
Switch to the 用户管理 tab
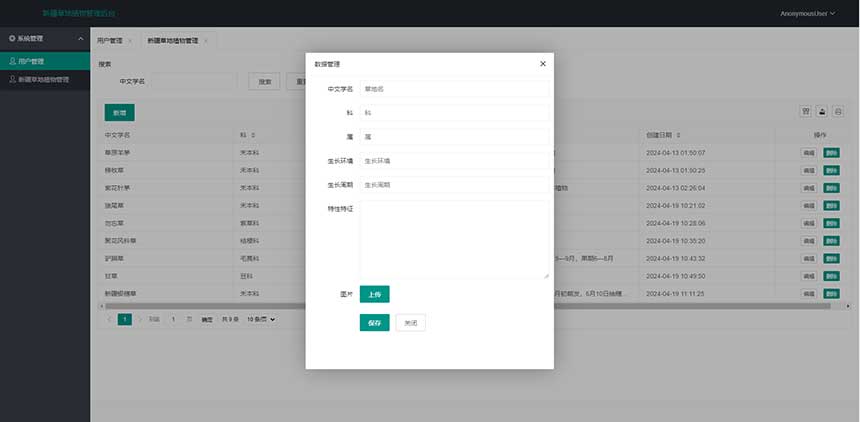(x=109, y=41)
